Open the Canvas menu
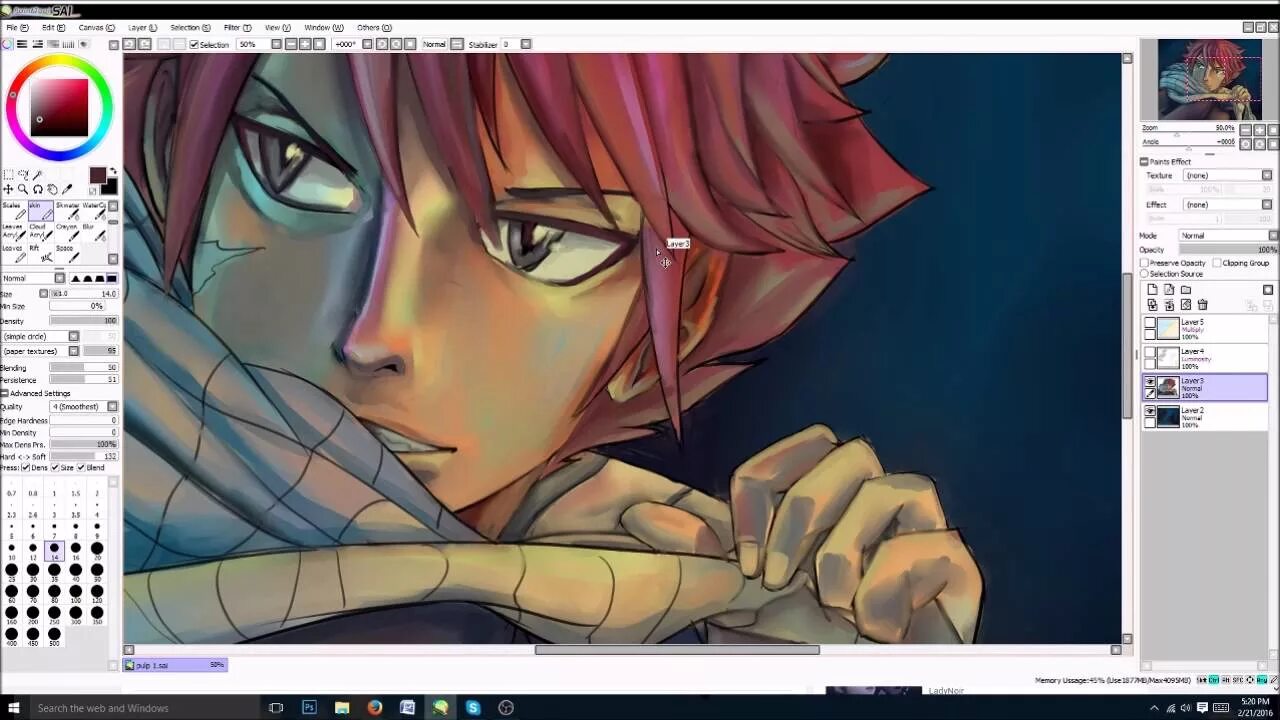The image size is (1280, 720). tap(96, 28)
